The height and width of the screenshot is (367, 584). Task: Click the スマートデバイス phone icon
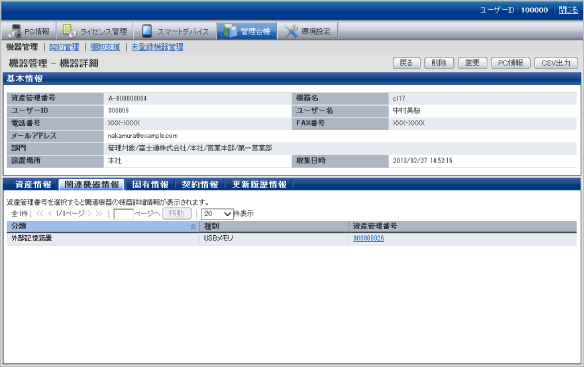[x=147, y=31]
